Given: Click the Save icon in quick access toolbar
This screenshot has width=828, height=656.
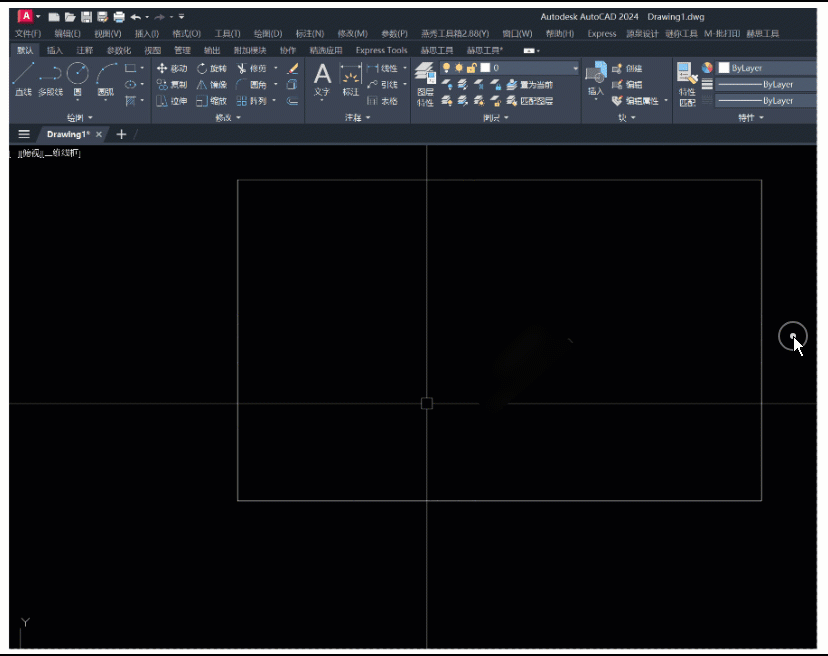Looking at the screenshot, I should coord(86,17).
